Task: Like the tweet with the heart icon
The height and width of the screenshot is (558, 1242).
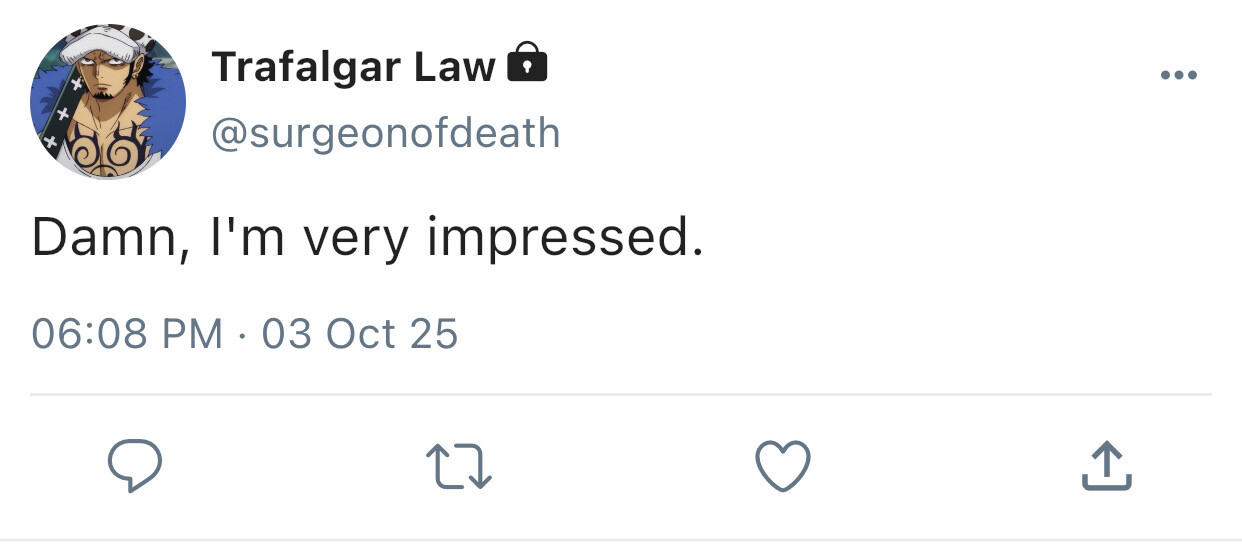Action: (782, 467)
